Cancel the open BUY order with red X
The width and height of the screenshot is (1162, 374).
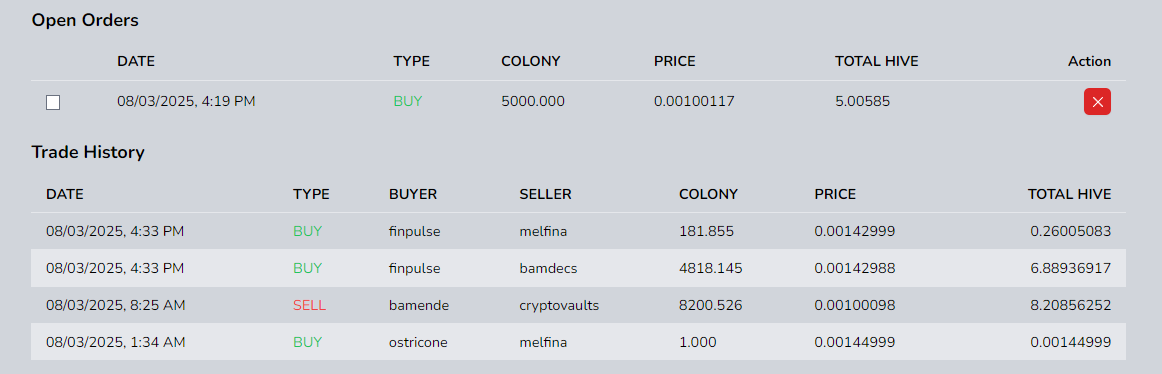tap(1097, 101)
